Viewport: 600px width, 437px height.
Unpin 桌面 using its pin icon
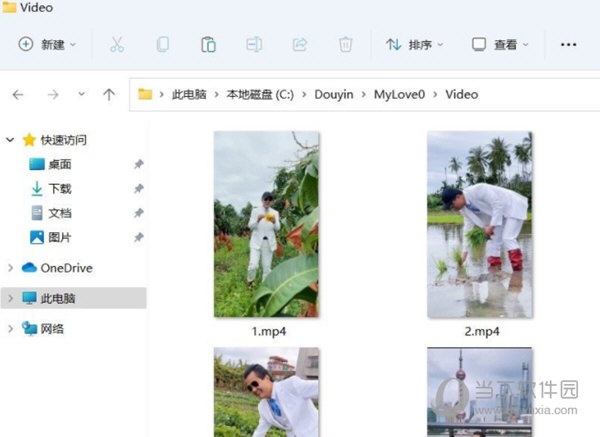(139, 164)
